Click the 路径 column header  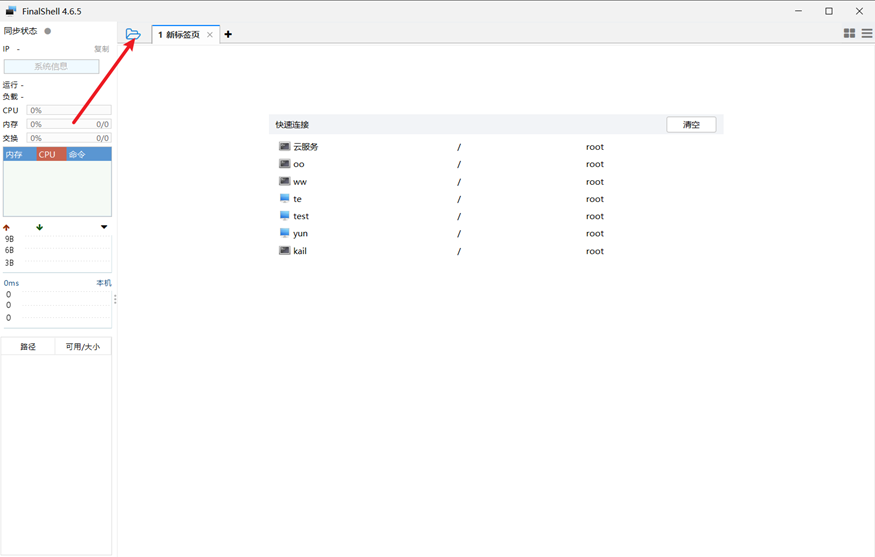click(28, 347)
